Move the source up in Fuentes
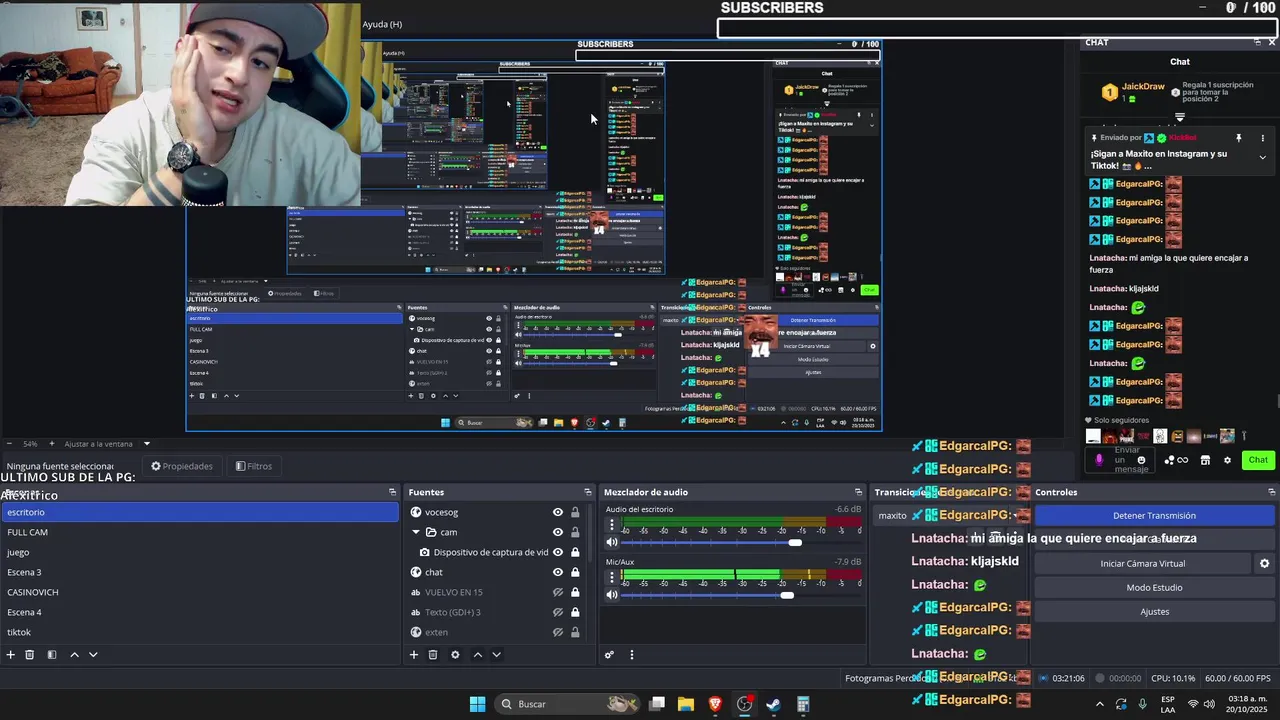 pos(477,655)
